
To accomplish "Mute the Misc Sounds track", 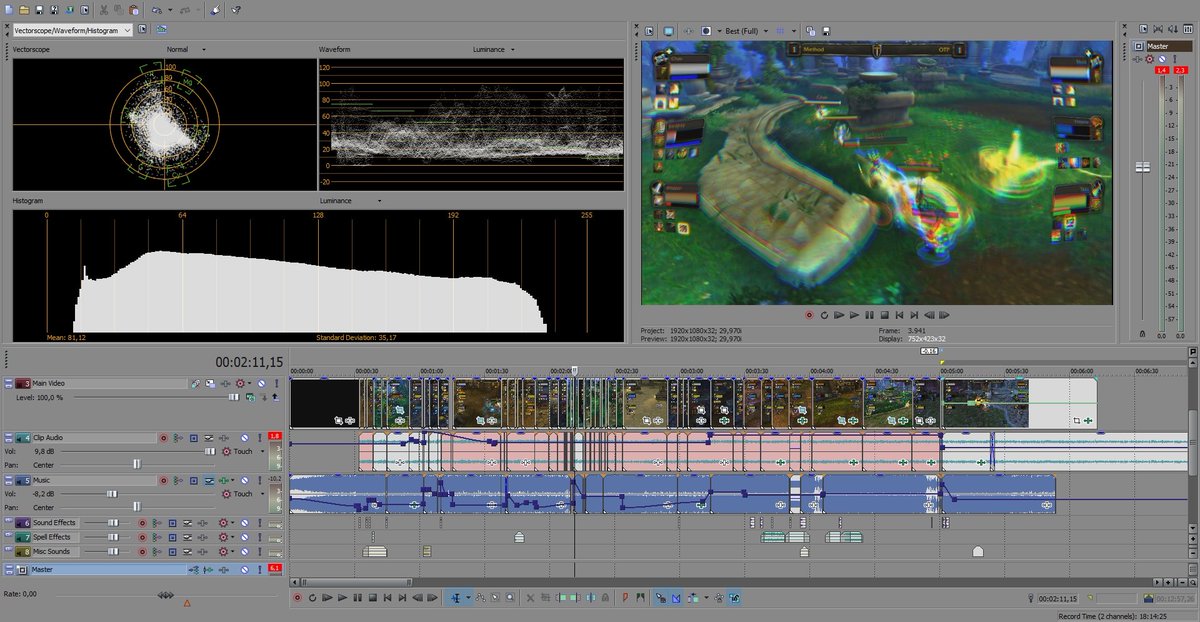I will 245,552.
